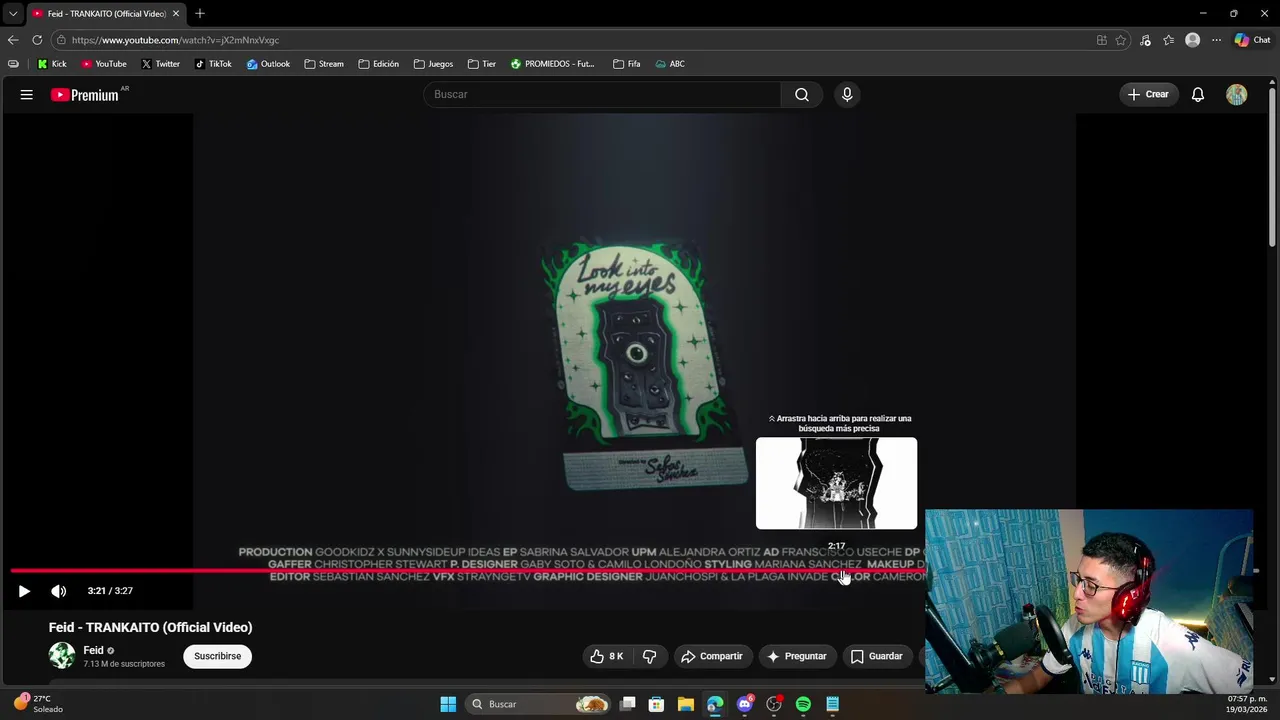This screenshot has width=1280, height=720.
Task: Click the Compartir share button
Action: (x=711, y=656)
